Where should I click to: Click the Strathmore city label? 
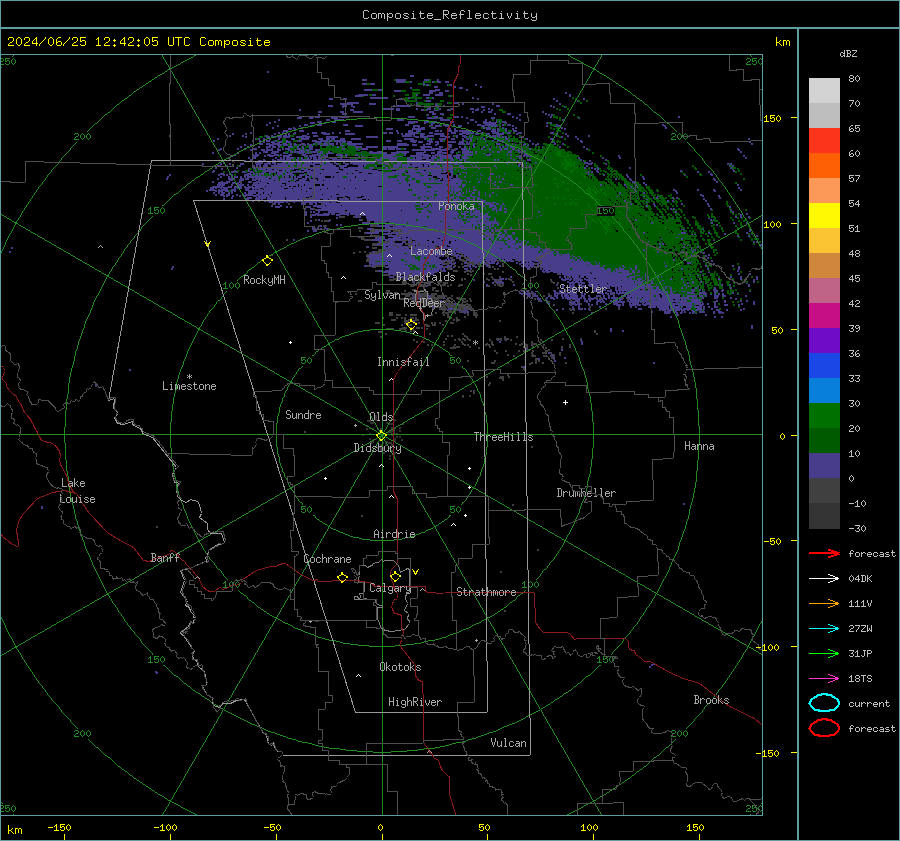[x=486, y=592]
